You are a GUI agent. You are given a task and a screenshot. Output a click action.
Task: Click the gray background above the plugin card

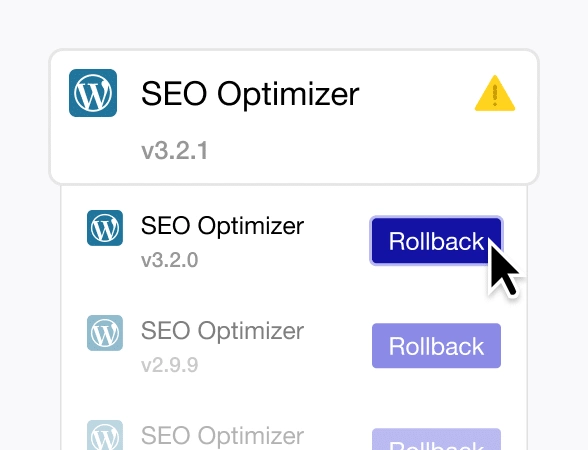tap(294, 22)
